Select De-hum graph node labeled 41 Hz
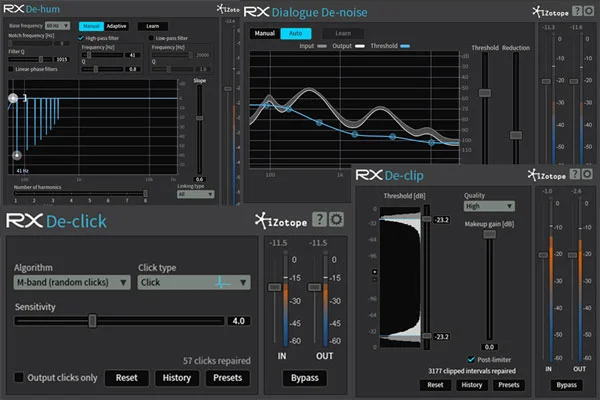Viewport: 600px width, 400px height. pyautogui.click(x=17, y=155)
